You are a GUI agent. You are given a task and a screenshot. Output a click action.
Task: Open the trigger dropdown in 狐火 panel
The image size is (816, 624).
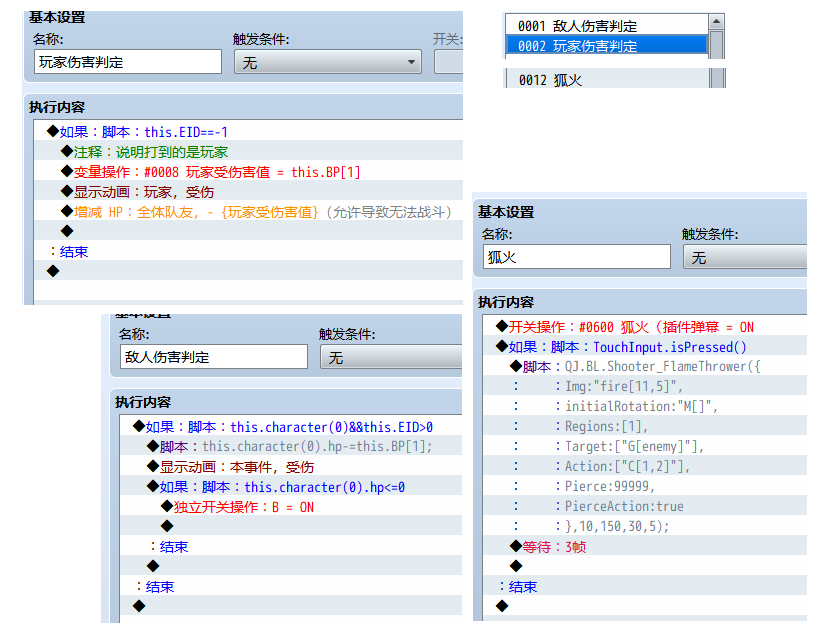745,258
